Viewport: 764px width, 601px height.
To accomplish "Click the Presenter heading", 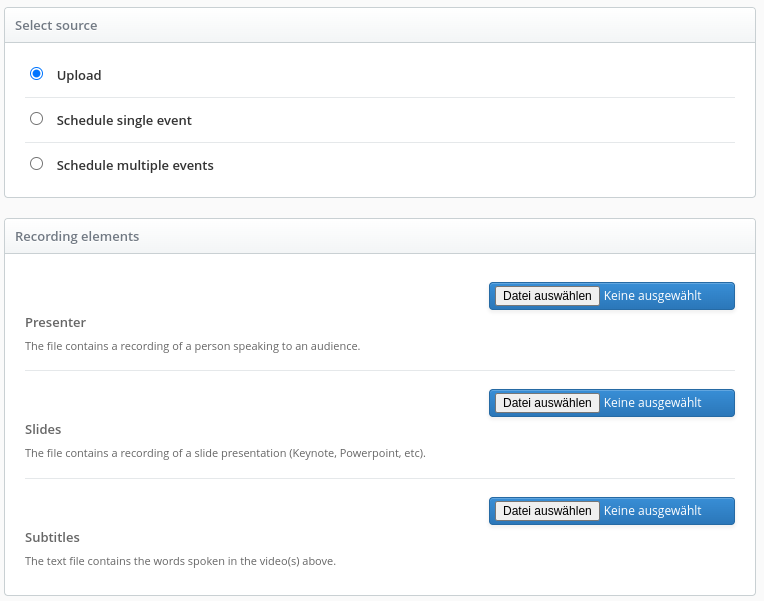I will (55, 322).
